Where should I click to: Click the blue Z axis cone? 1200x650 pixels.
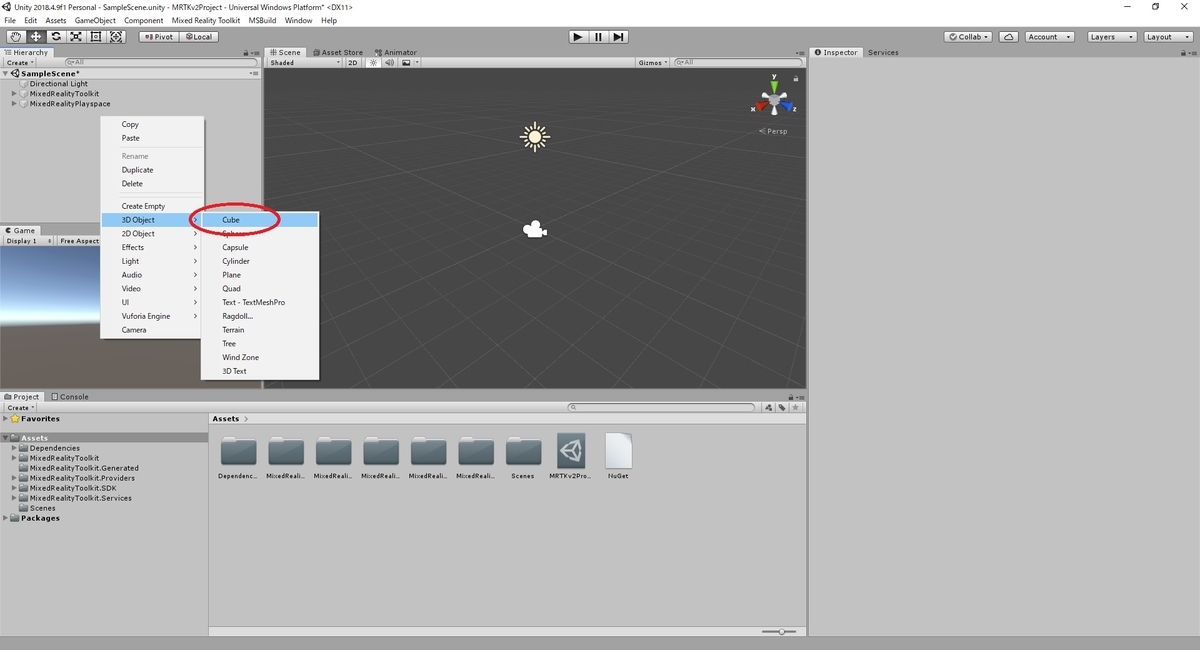[787, 104]
